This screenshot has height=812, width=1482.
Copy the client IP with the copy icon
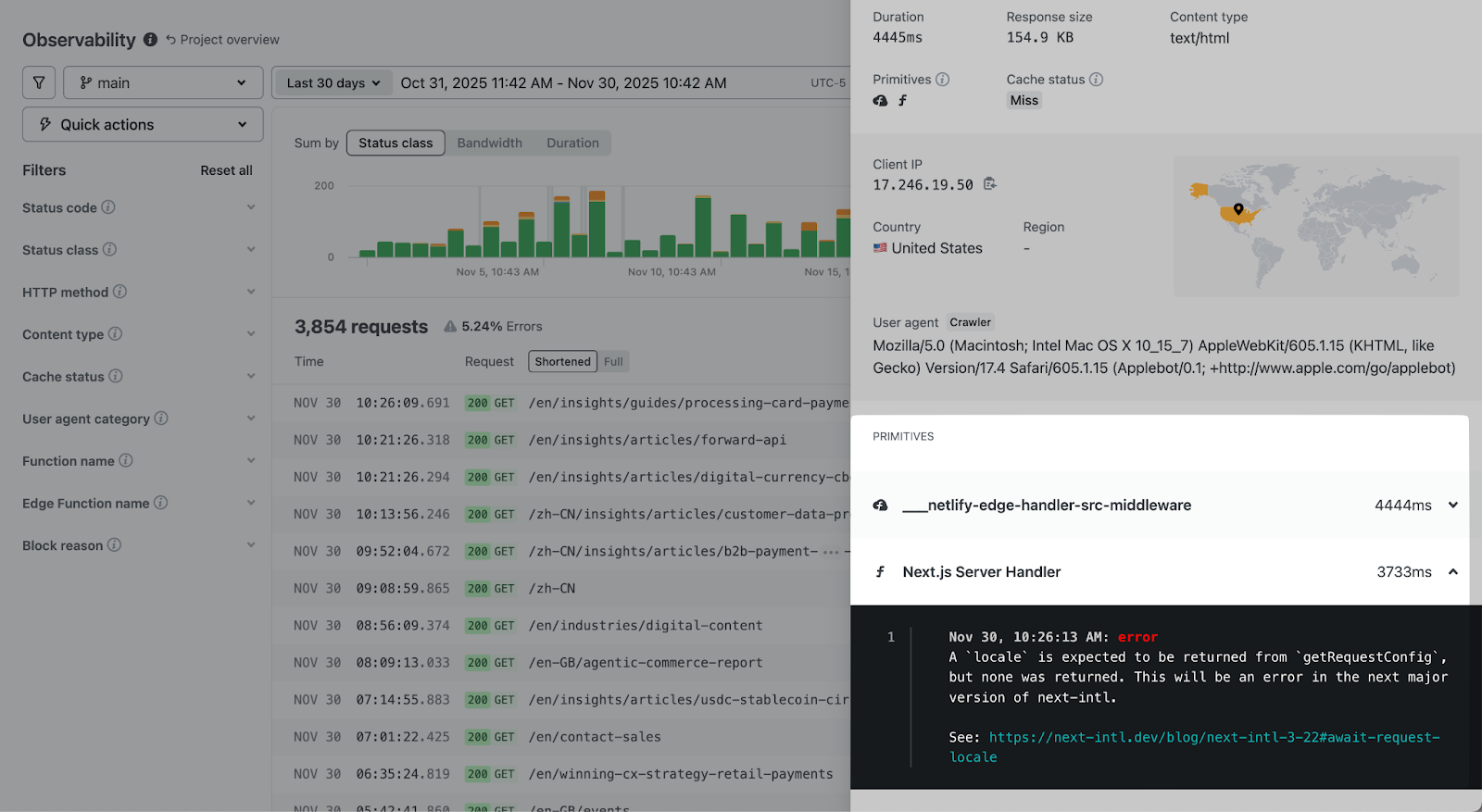point(989,184)
